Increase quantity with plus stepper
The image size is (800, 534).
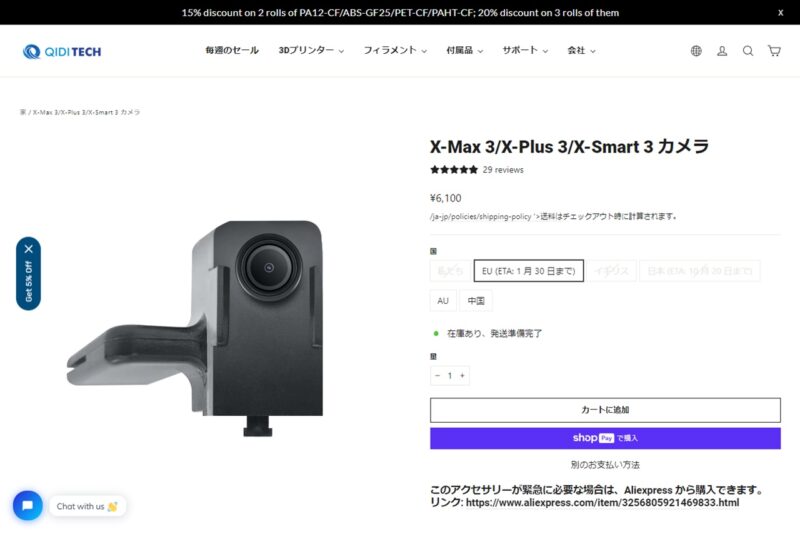pyautogui.click(x=462, y=375)
